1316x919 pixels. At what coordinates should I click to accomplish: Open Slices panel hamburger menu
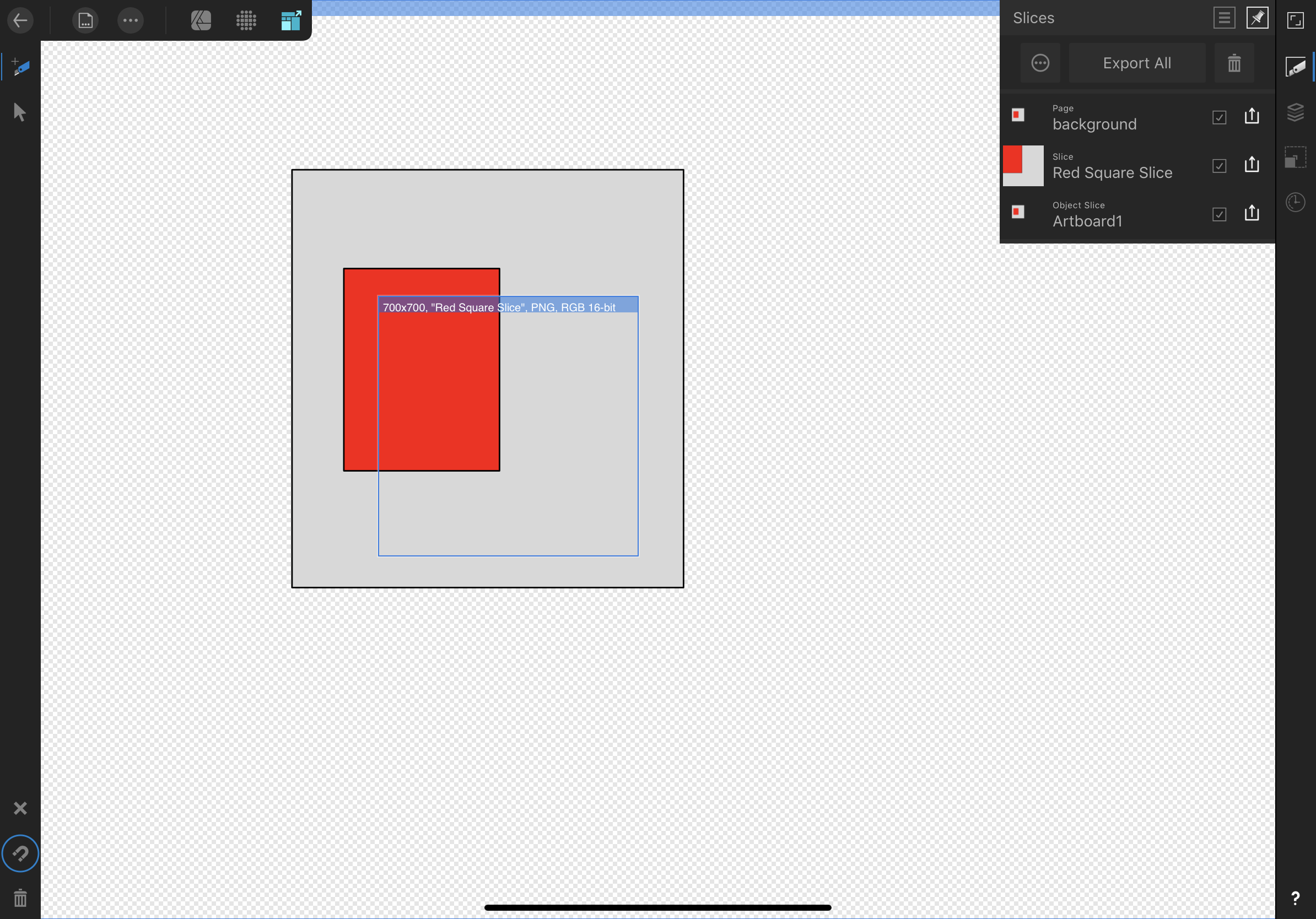coord(1224,18)
